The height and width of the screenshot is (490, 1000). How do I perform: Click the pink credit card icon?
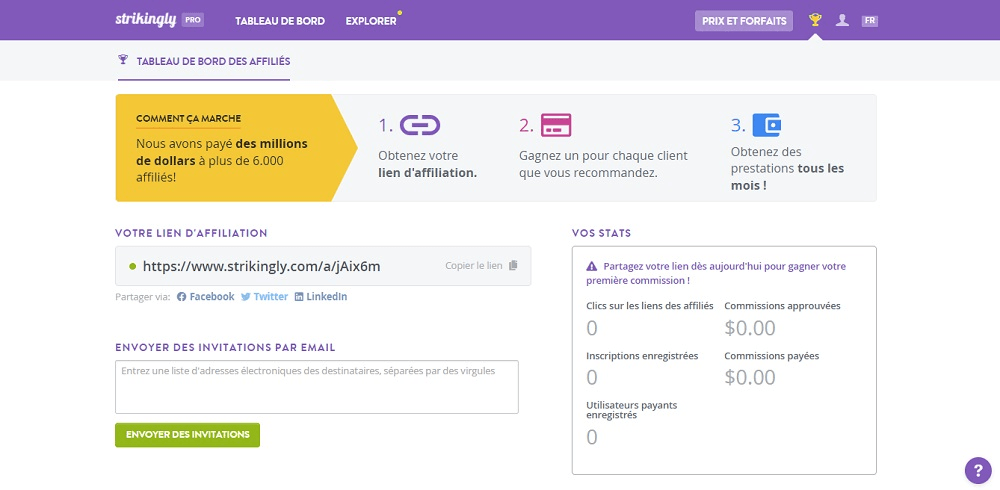pyautogui.click(x=556, y=125)
